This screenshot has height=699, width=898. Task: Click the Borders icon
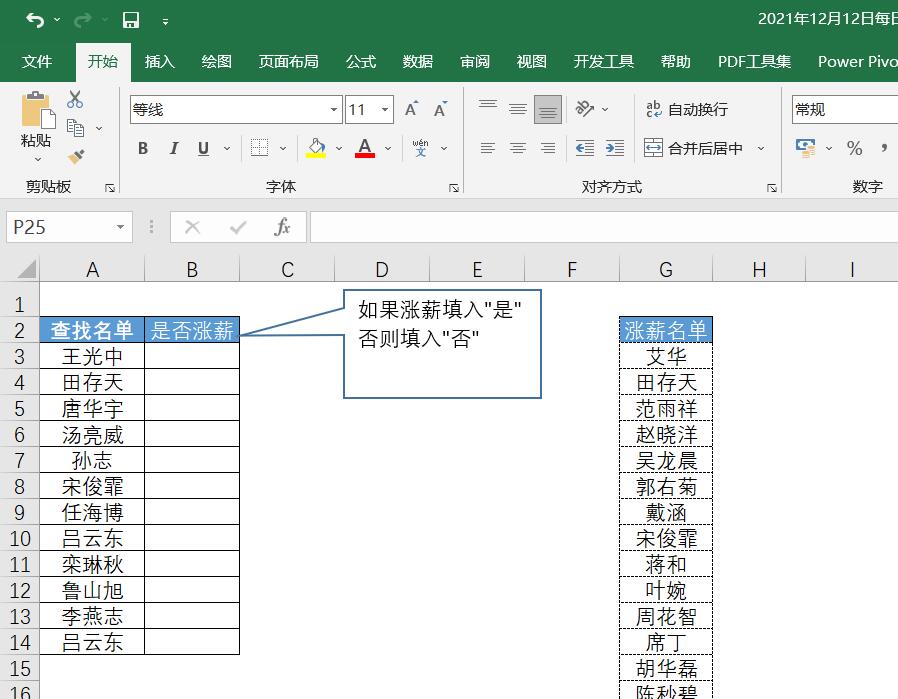click(259, 148)
